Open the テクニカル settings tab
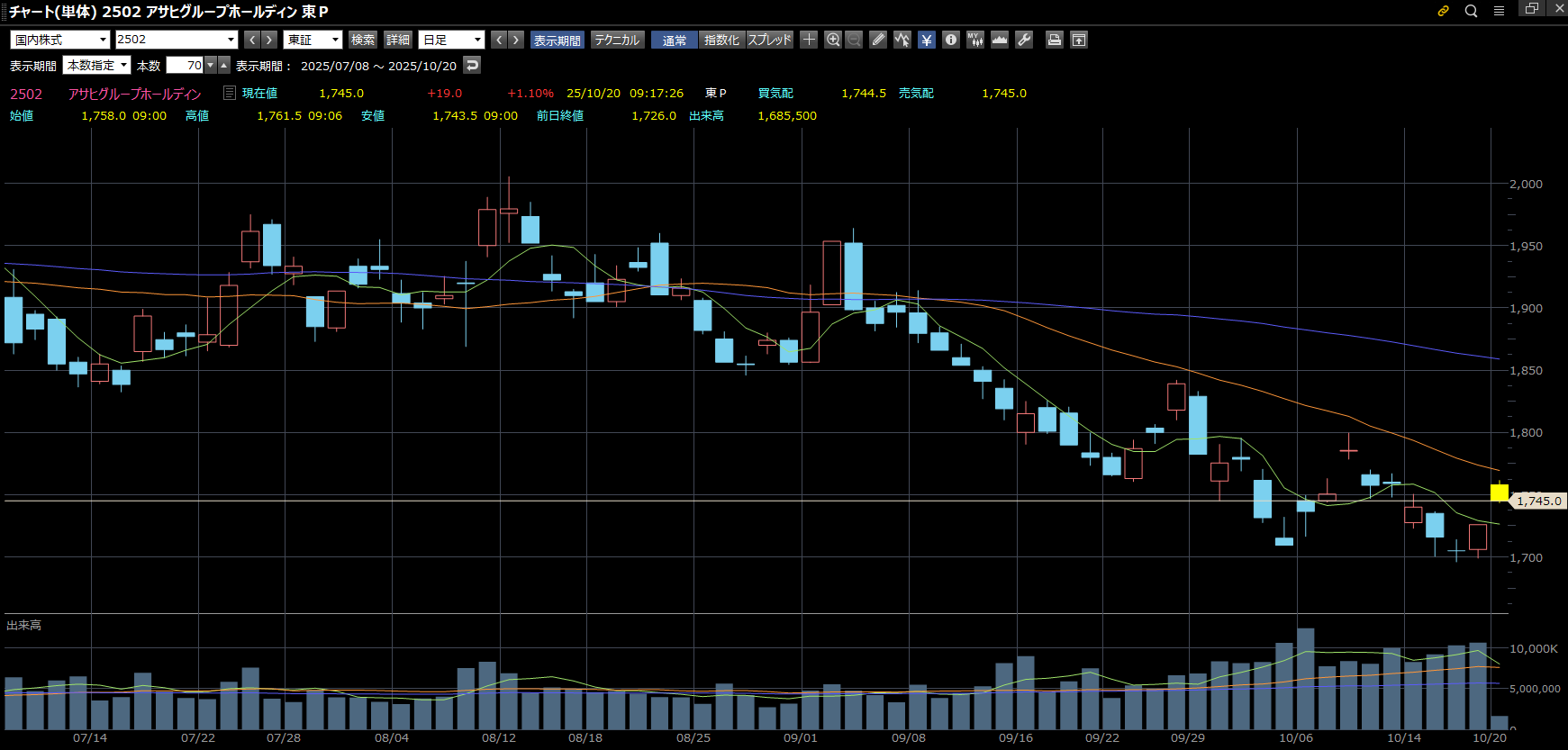This screenshot has width=1568, height=750. 617,40
